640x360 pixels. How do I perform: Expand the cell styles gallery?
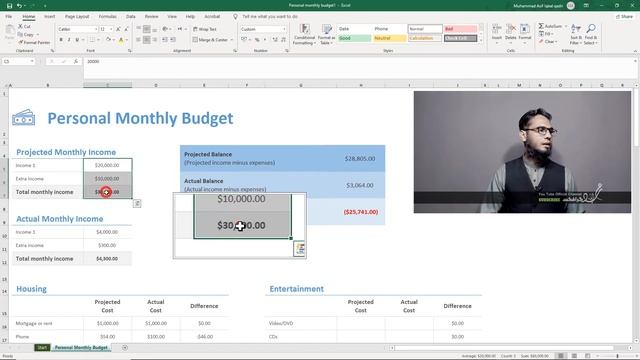(x=481, y=40)
